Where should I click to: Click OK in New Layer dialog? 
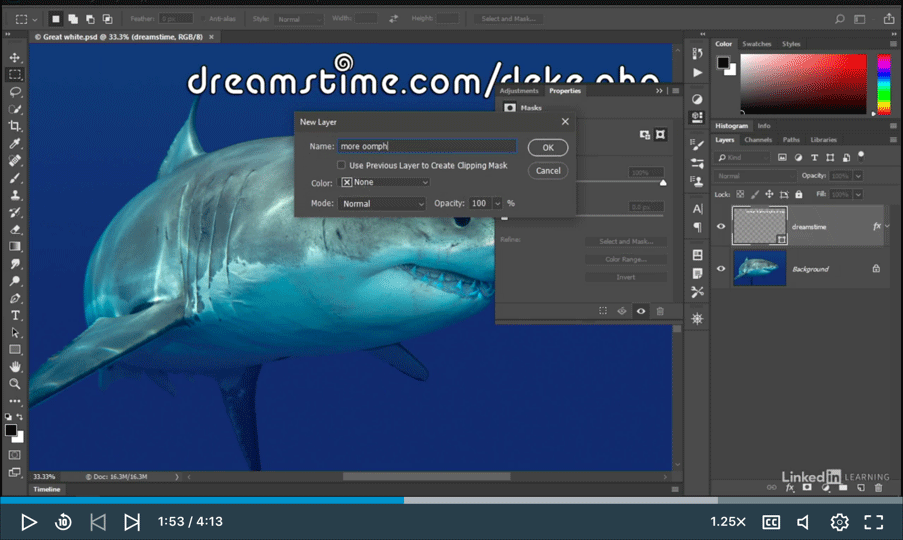tap(547, 148)
